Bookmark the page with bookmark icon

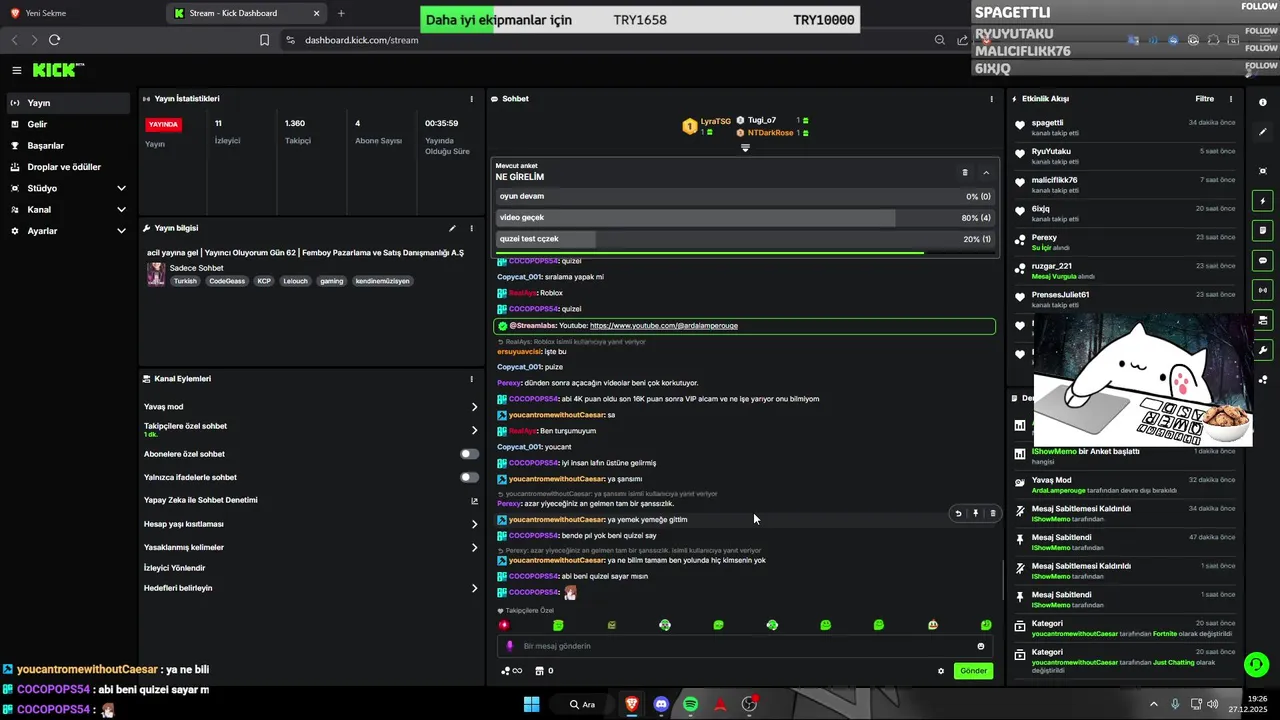click(x=264, y=40)
